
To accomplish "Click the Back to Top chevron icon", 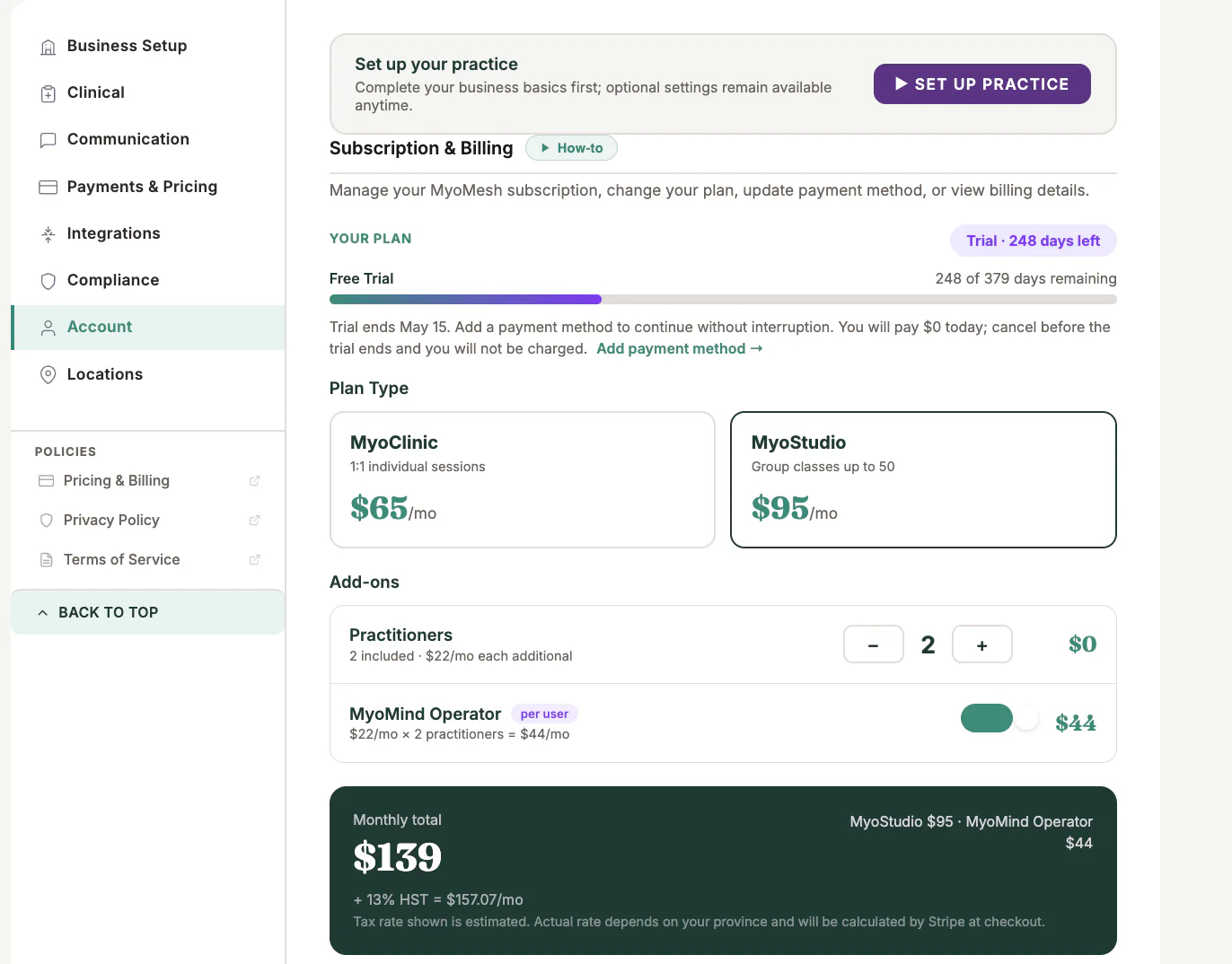I will pyautogui.click(x=42, y=612).
